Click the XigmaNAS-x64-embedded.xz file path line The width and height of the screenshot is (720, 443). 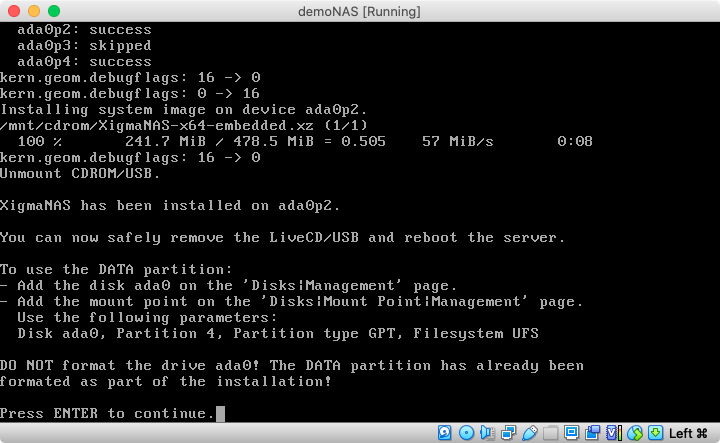(x=184, y=126)
